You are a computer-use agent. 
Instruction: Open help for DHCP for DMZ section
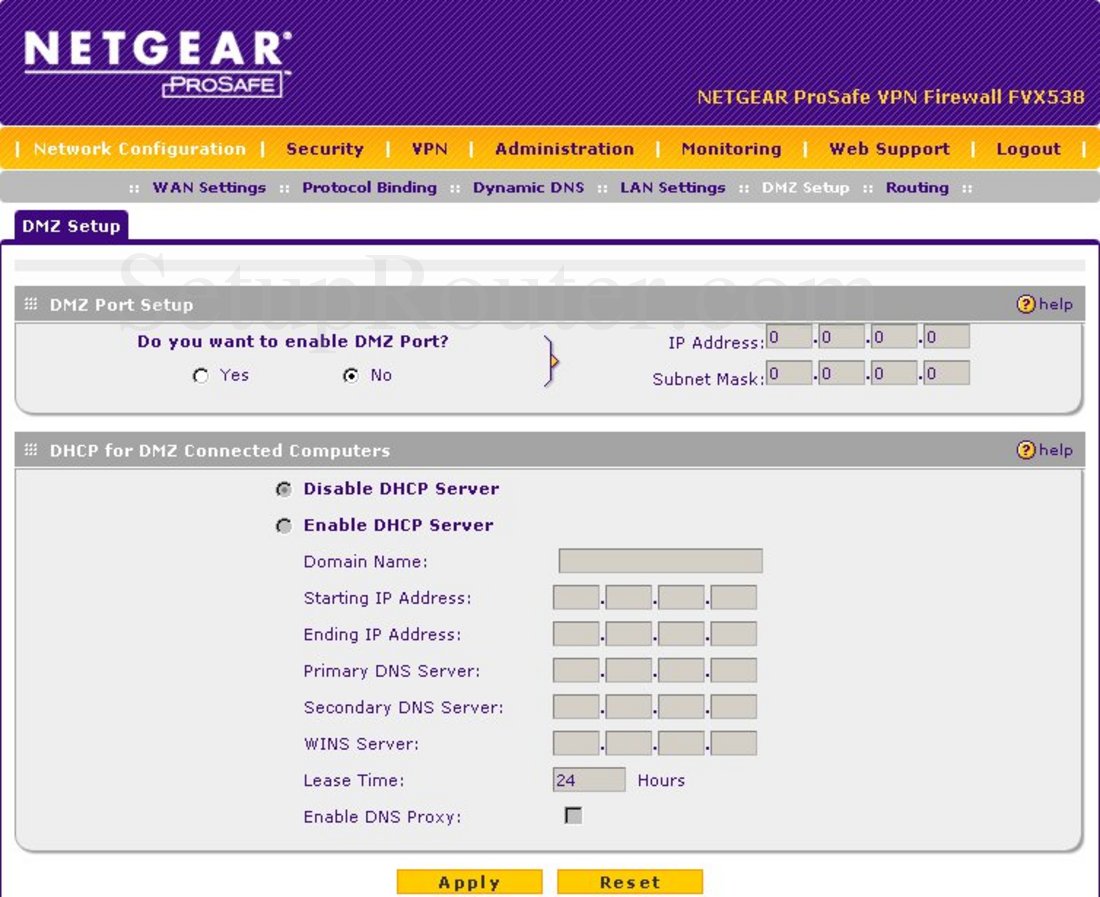1047,450
